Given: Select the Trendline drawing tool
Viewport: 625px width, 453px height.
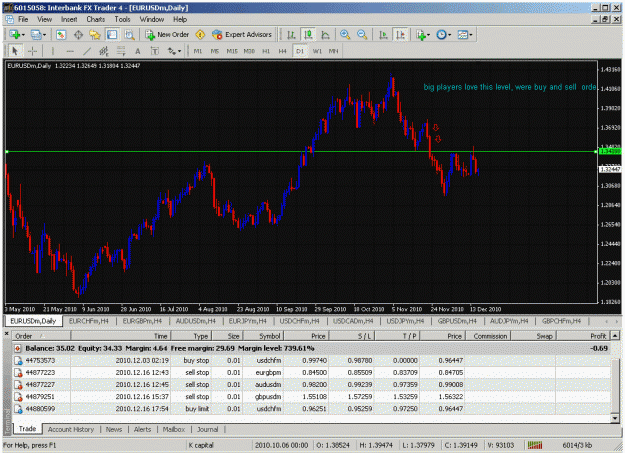Looking at the screenshot, I should pyautogui.click(x=87, y=51).
